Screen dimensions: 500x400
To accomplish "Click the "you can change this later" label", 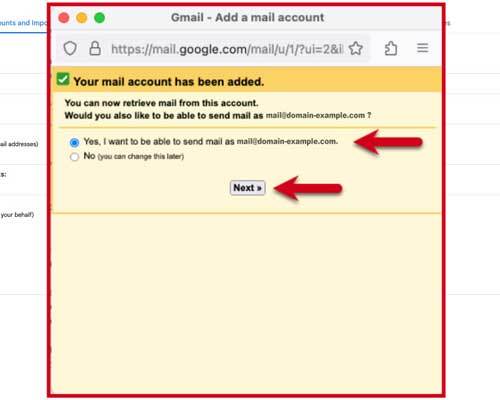I will [141, 156].
